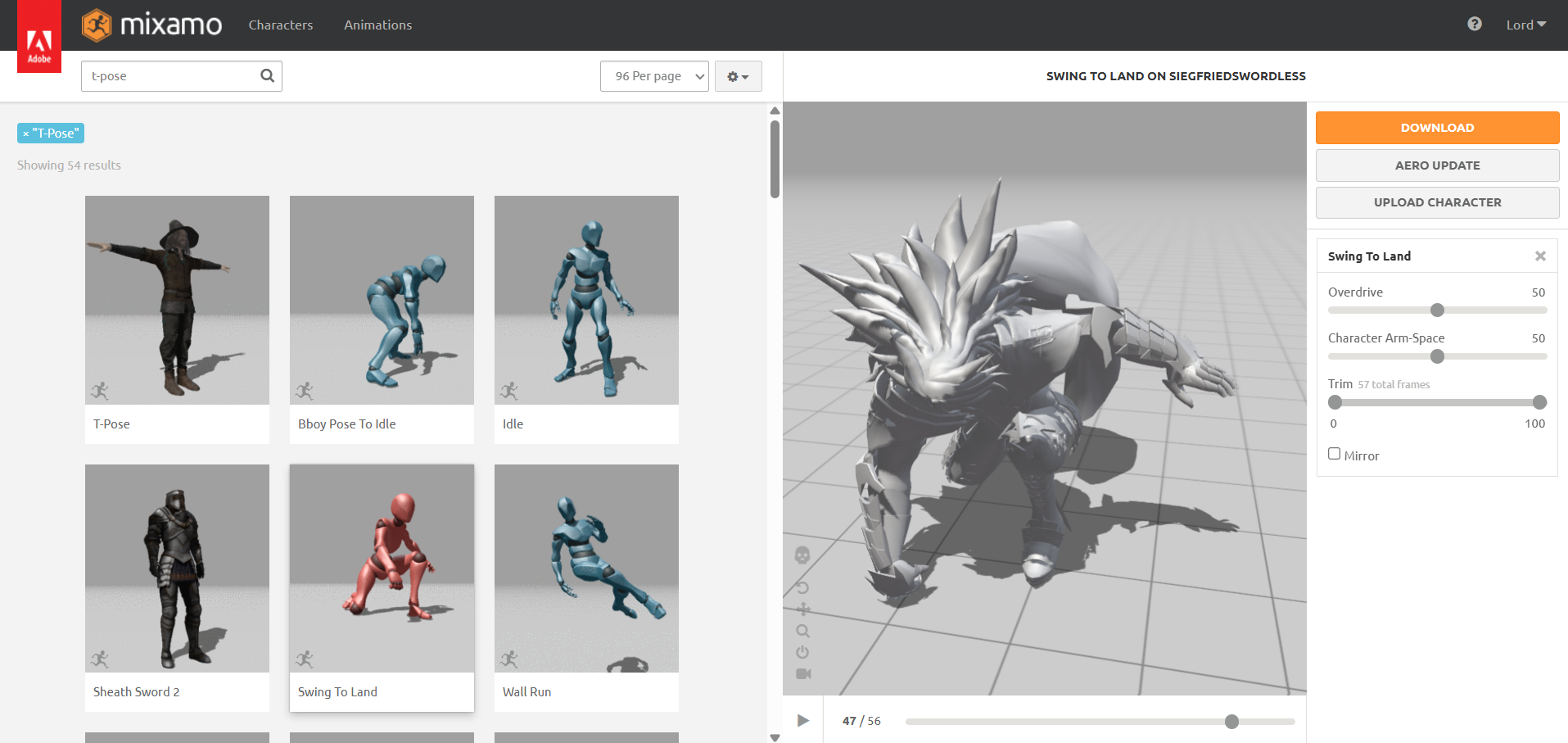Enable the Mirror checkbox
Image resolution: width=1568 pixels, height=743 pixels.
click(1334, 454)
